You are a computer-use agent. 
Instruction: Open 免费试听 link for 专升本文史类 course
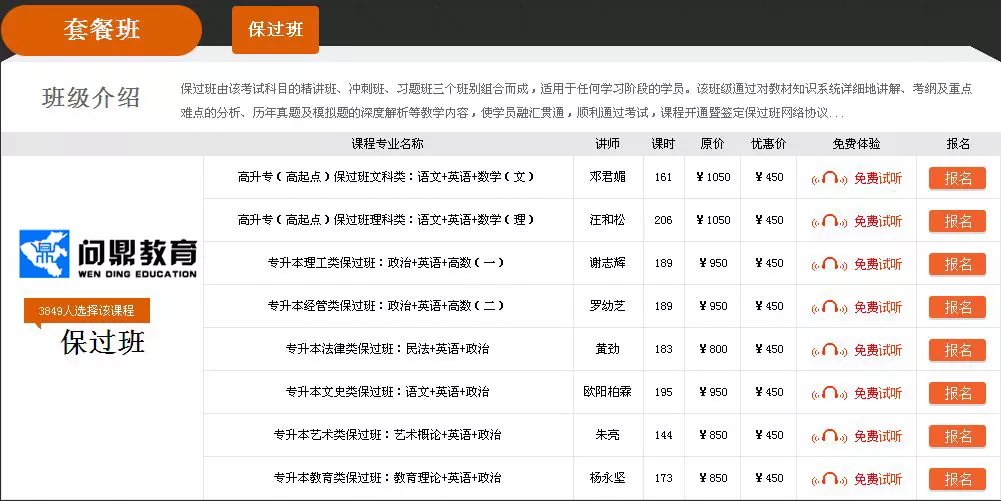[877, 393]
